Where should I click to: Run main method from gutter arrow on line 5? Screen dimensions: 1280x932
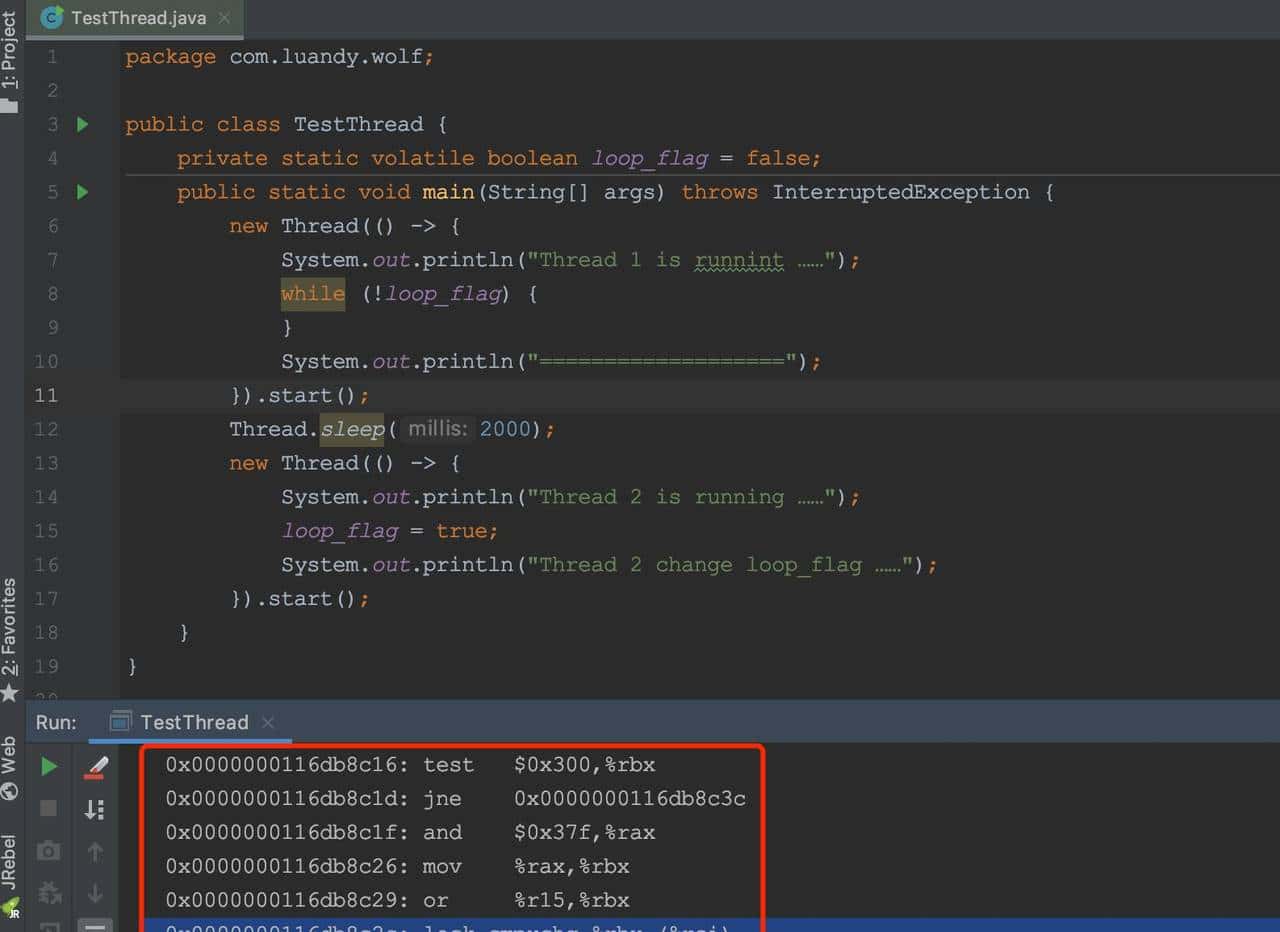pos(83,192)
